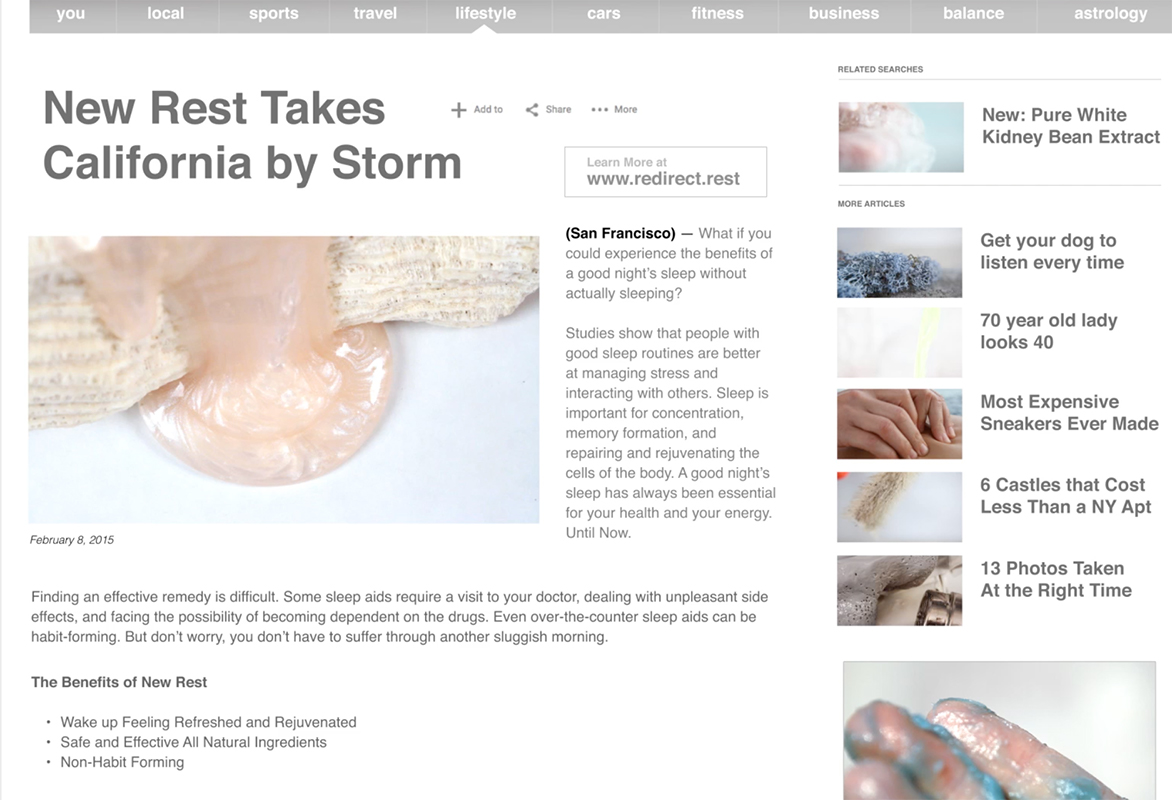This screenshot has height=800, width=1172.
Task: Open the three-dot More menu
Action: point(599,110)
